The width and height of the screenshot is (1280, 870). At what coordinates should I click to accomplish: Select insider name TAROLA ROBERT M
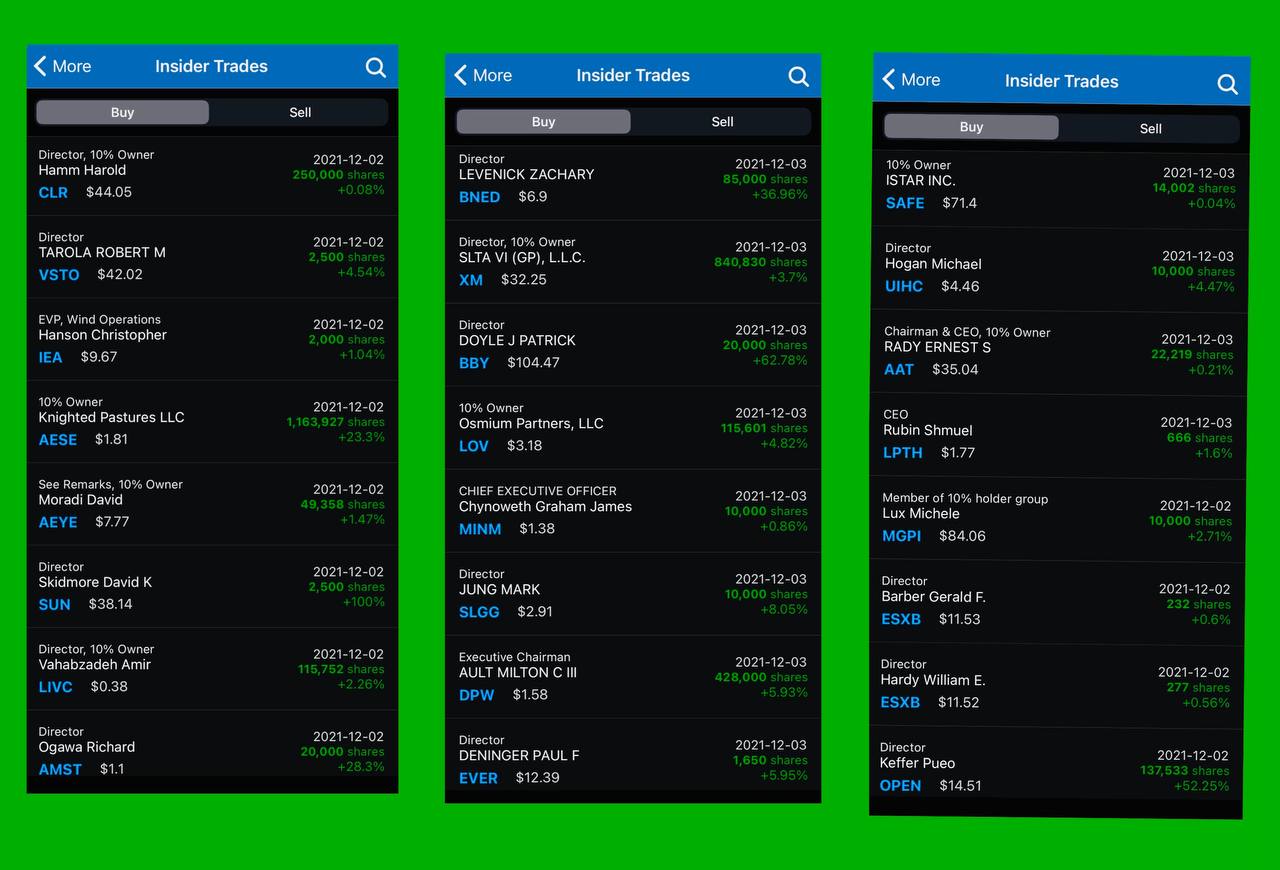coord(102,252)
